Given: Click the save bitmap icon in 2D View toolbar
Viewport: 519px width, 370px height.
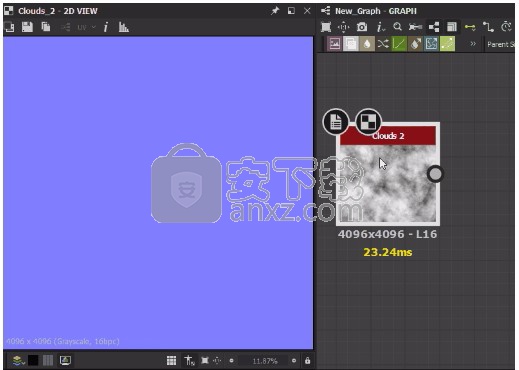Looking at the screenshot, I should tap(27, 27).
